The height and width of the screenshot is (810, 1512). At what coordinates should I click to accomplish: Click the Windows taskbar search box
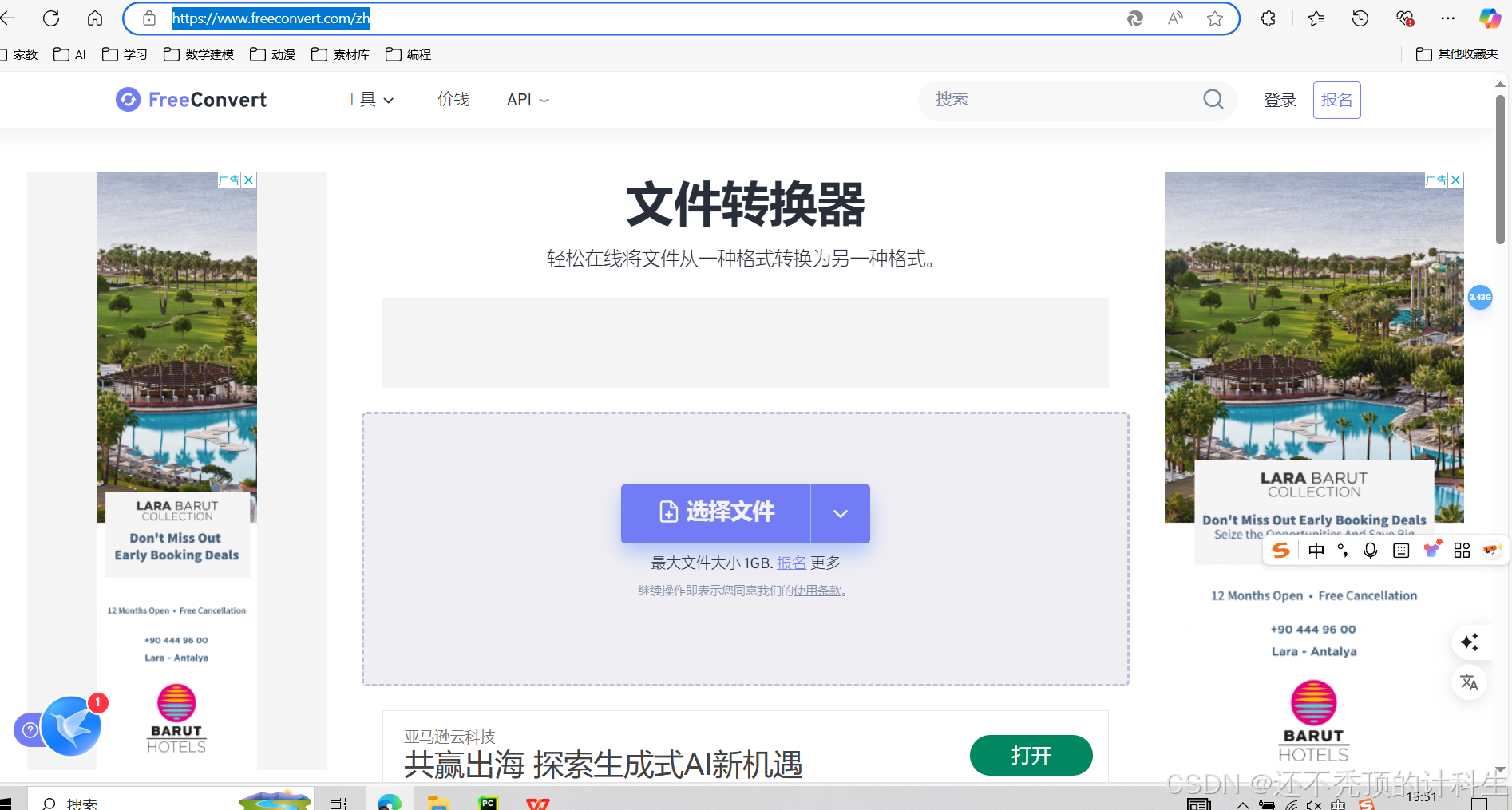pyautogui.click(x=172, y=800)
